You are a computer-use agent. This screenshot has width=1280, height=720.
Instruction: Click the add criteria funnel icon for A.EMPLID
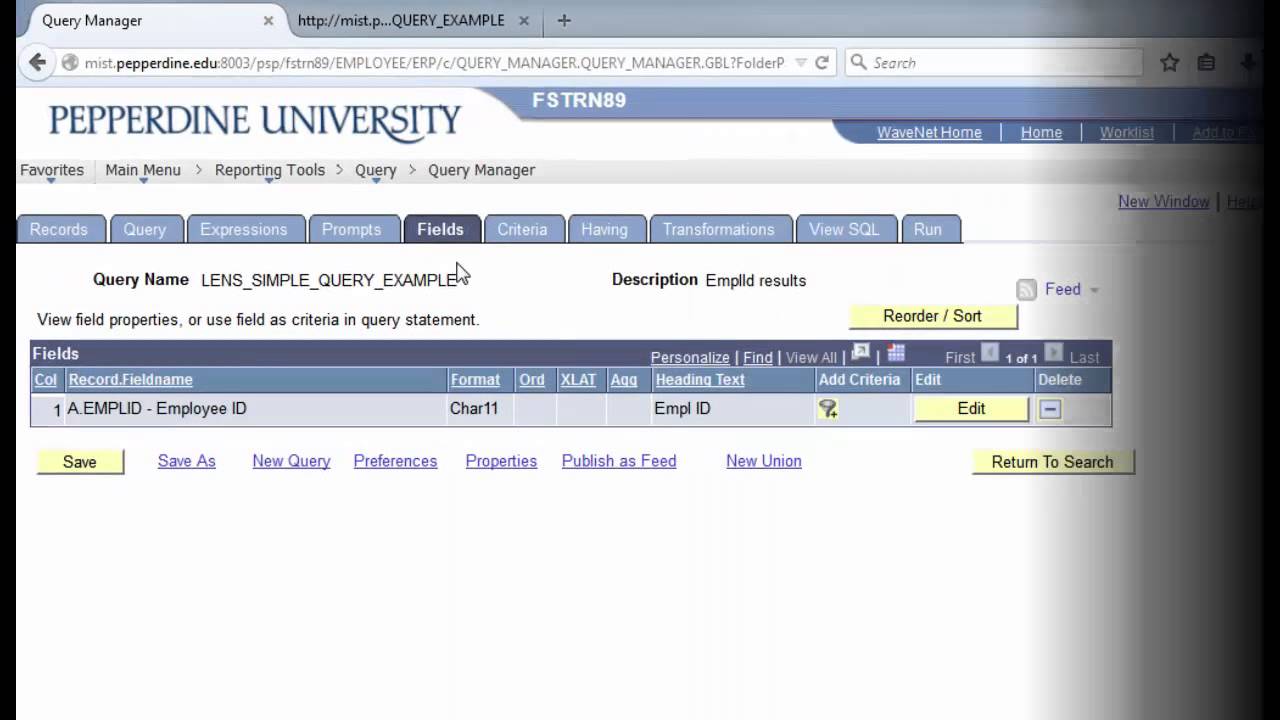(x=828, y=409)
